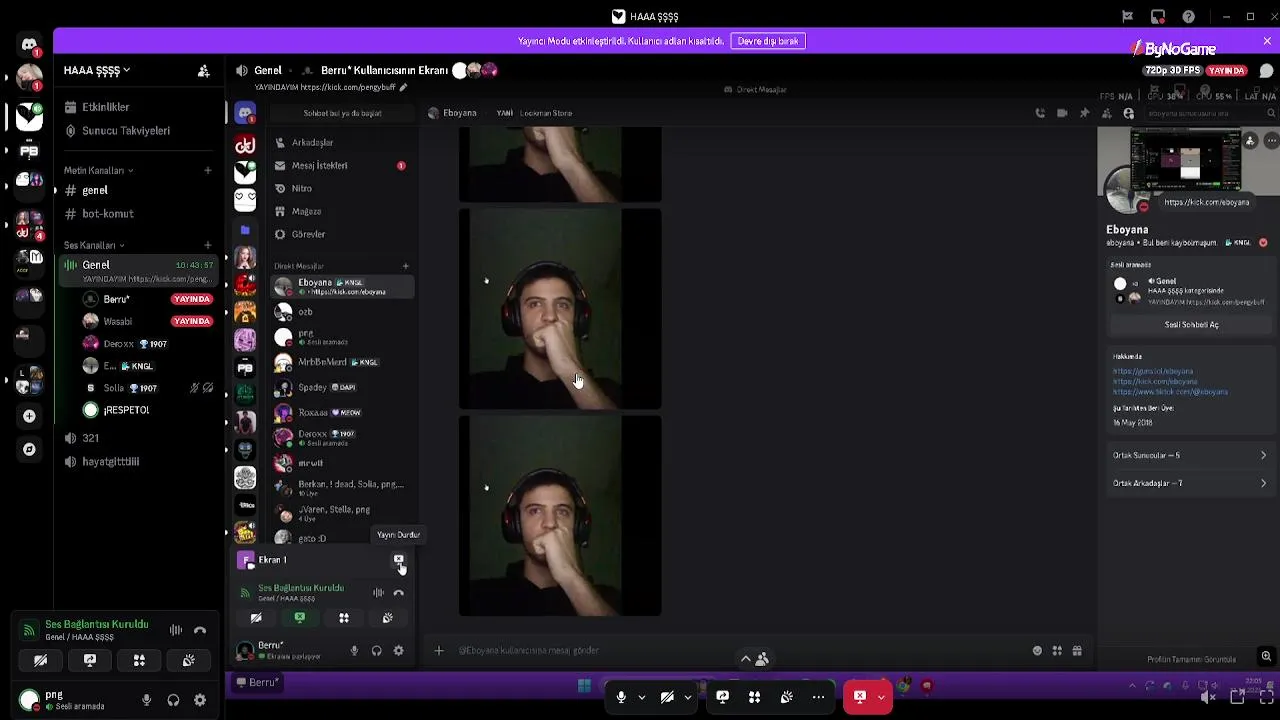
Task: Click Sesli Sohbeti Aç in profile panel
Action: click(1191, 325)
